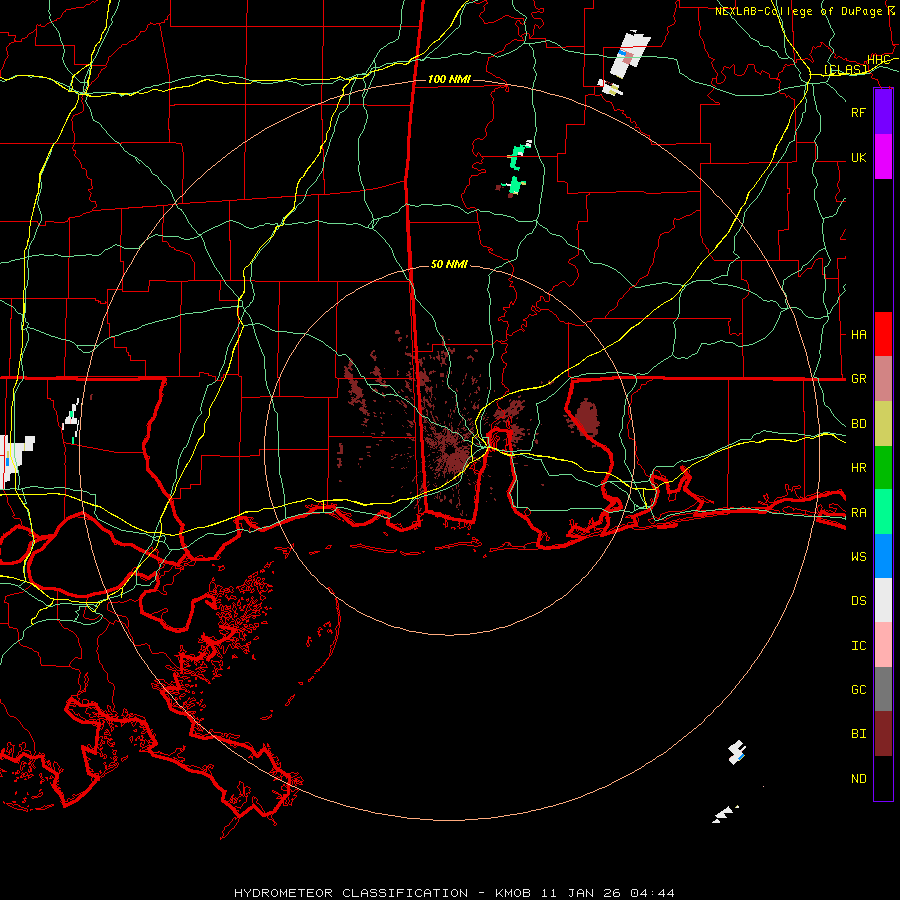The width and height of the screenshot is (900, 900).
Task: Click the gray GC legend swatch
Action: [883, 689]
